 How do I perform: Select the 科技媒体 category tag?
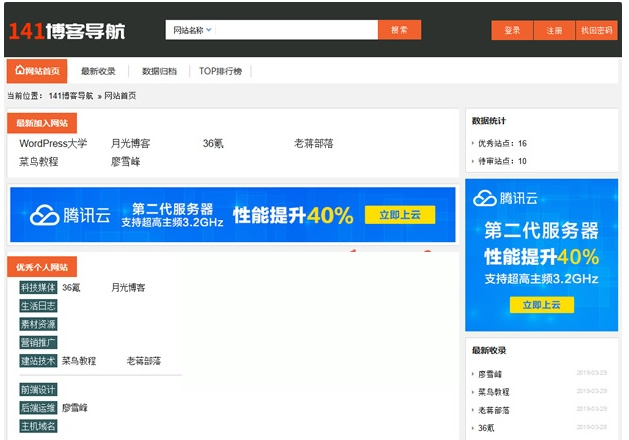(x=39, y=288)
